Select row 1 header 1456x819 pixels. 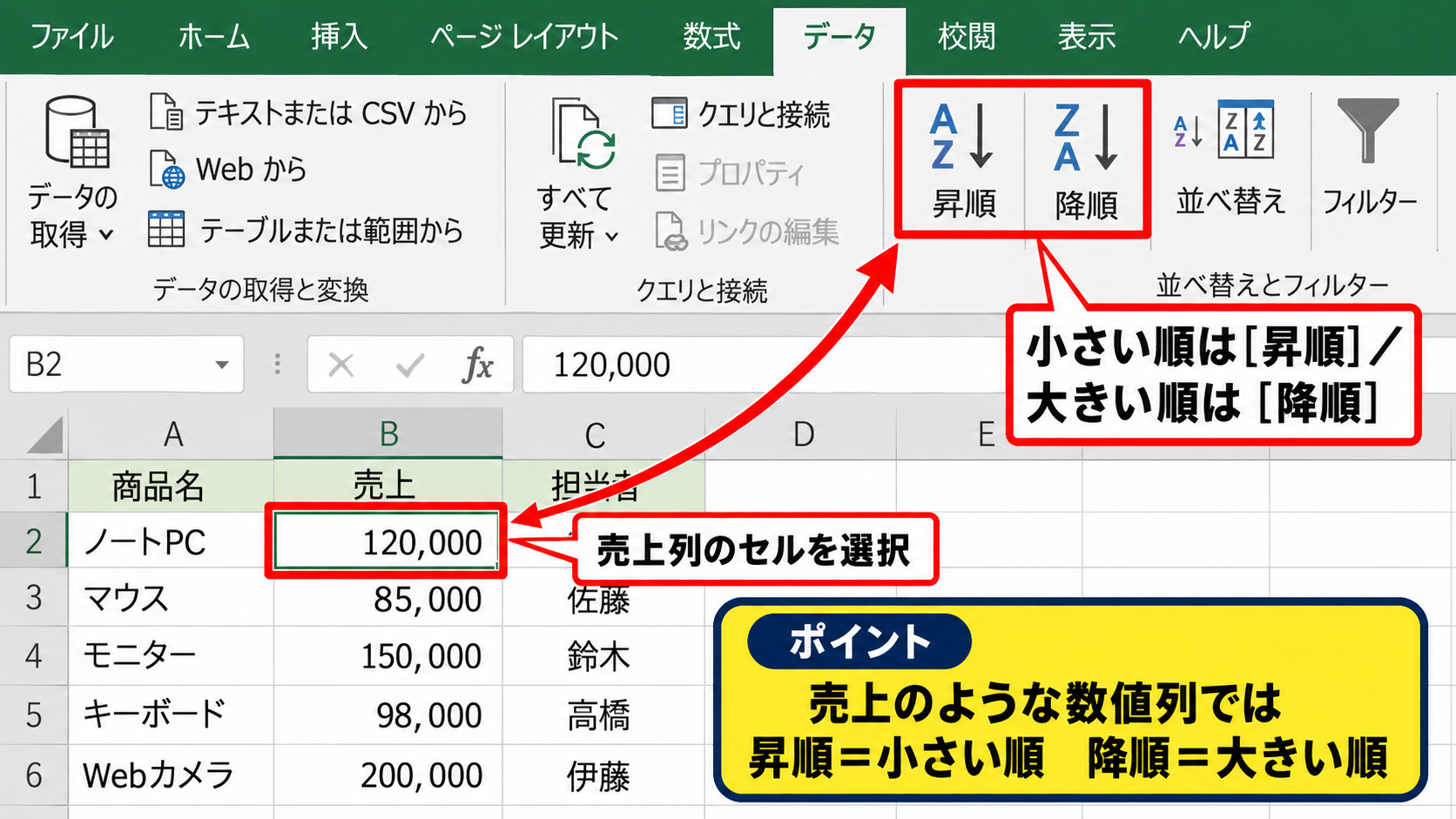(x=34, y=486)
